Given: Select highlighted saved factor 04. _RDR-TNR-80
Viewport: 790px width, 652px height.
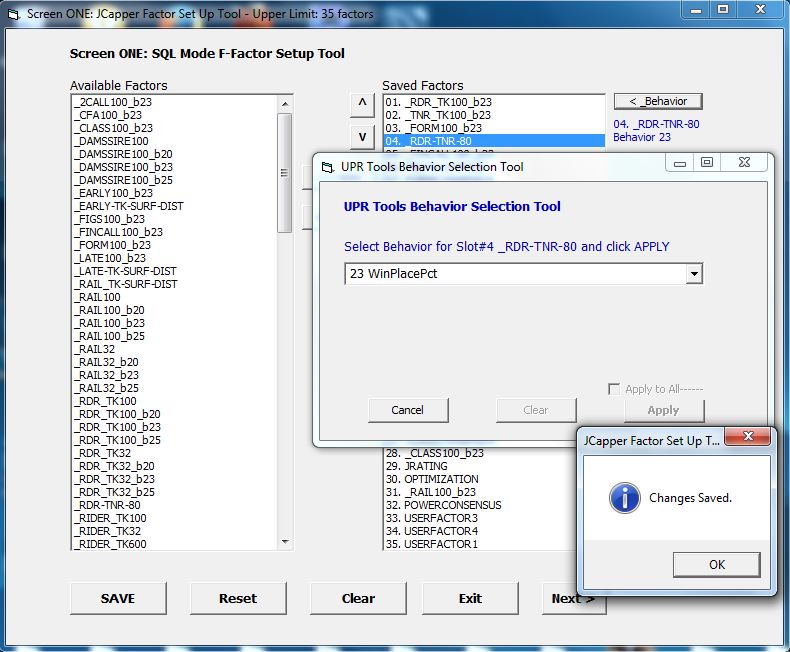Looking at the screenshot, I should 494,141.
